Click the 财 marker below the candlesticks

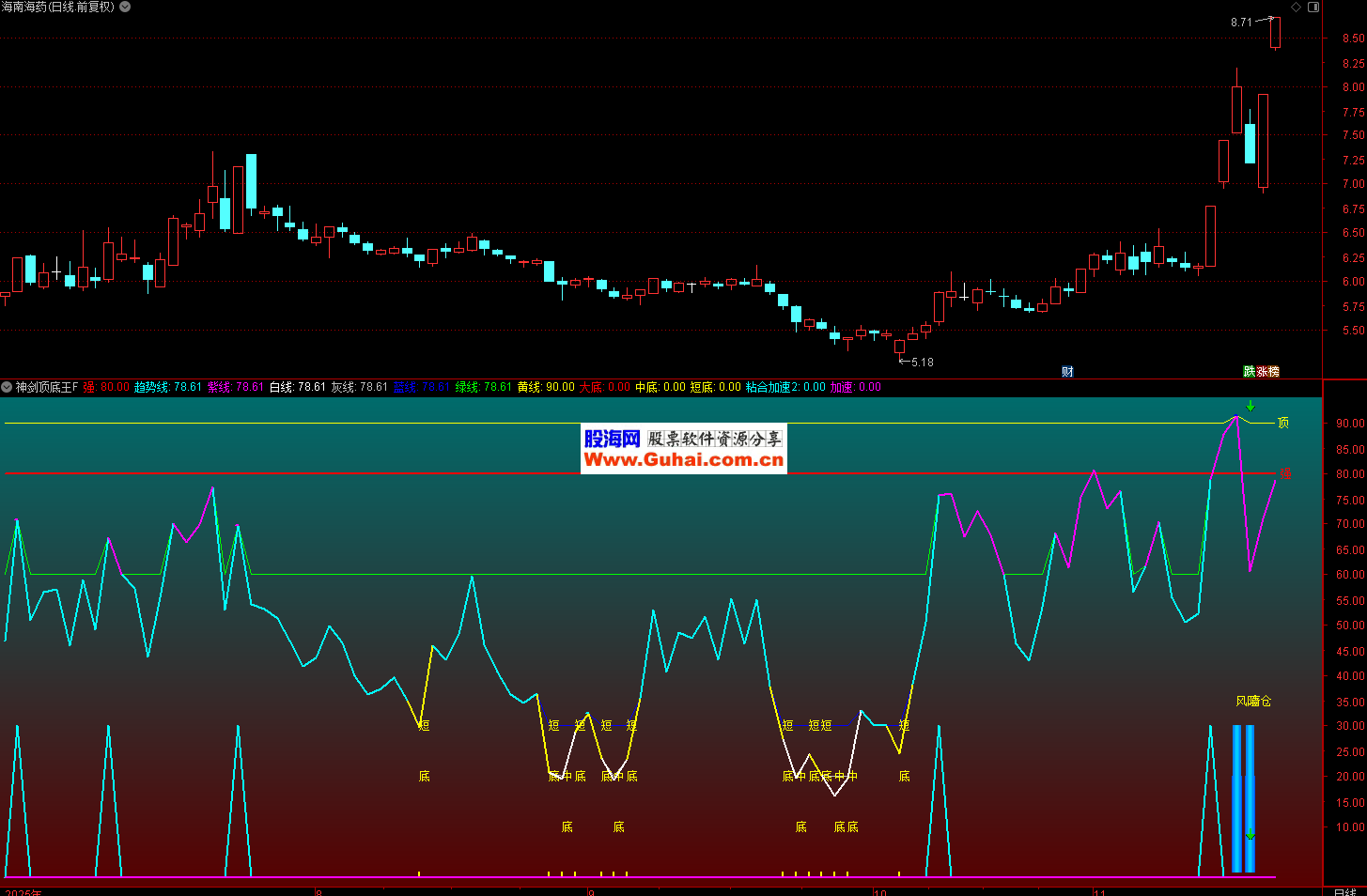click(1067, 372)
